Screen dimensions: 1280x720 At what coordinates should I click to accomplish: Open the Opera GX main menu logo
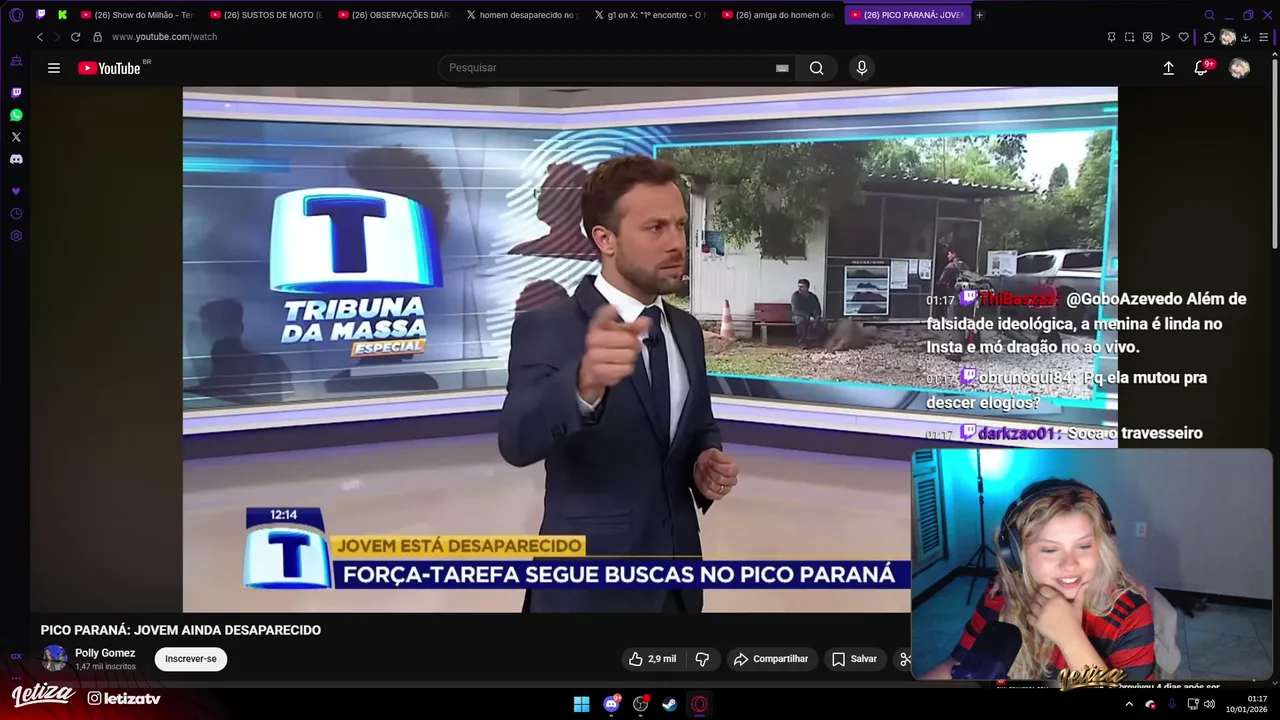(x=16, y=15)
